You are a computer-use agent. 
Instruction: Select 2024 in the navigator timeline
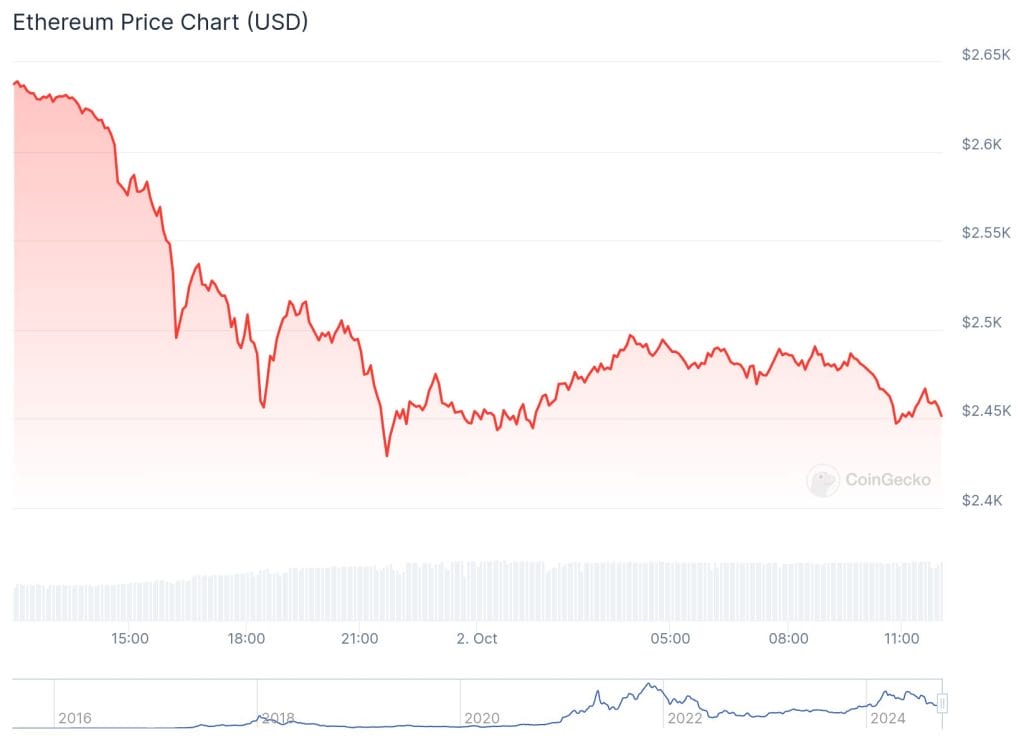tap(888, 718)
